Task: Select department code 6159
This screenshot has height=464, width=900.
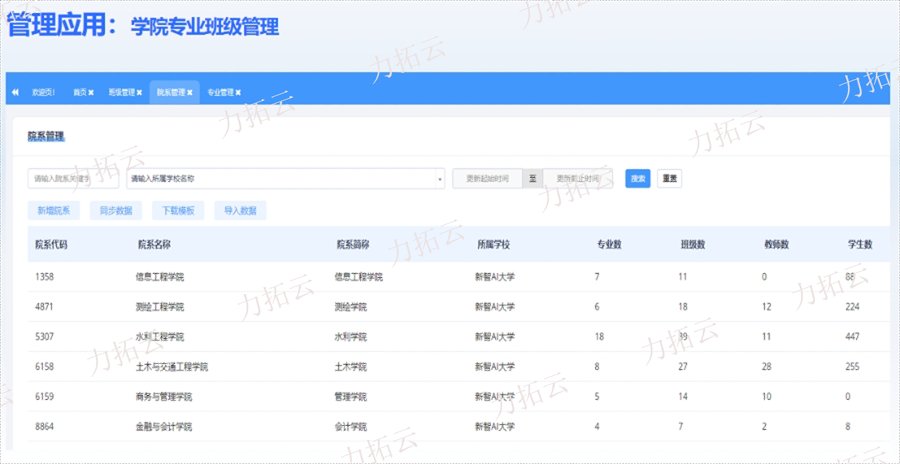Action: click(44, 397)
